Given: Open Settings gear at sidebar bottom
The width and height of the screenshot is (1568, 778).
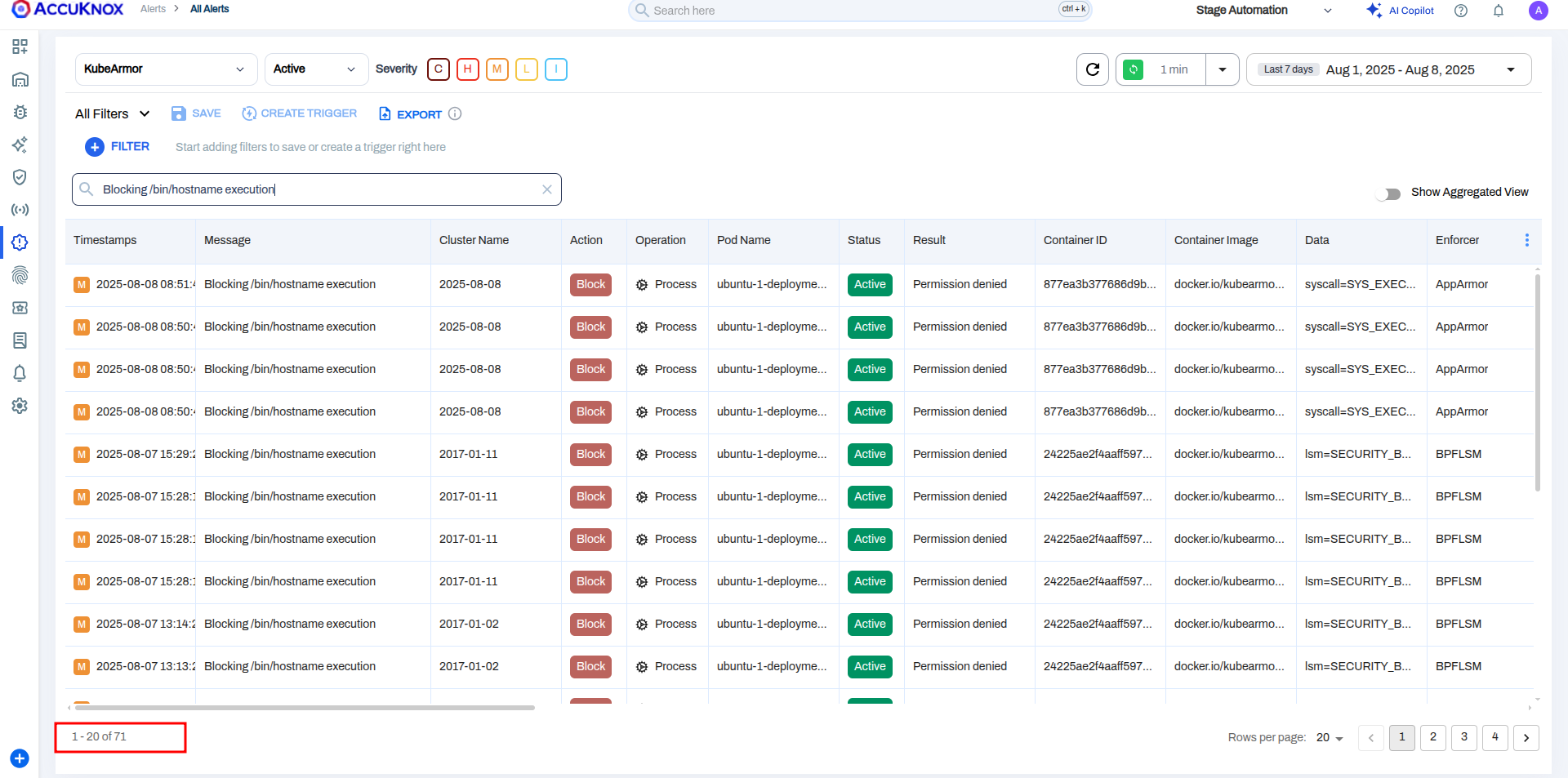Looking at the screenshot, I should [x=20, y=406].
